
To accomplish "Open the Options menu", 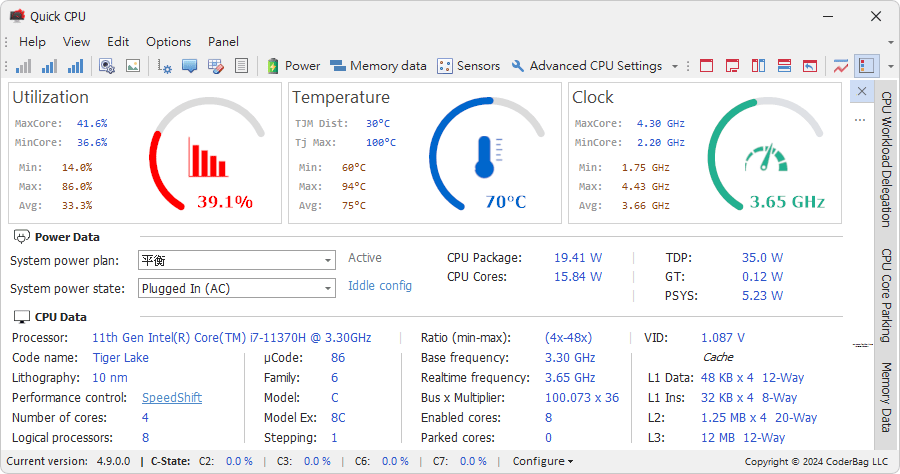I will [x=168, y=42].
